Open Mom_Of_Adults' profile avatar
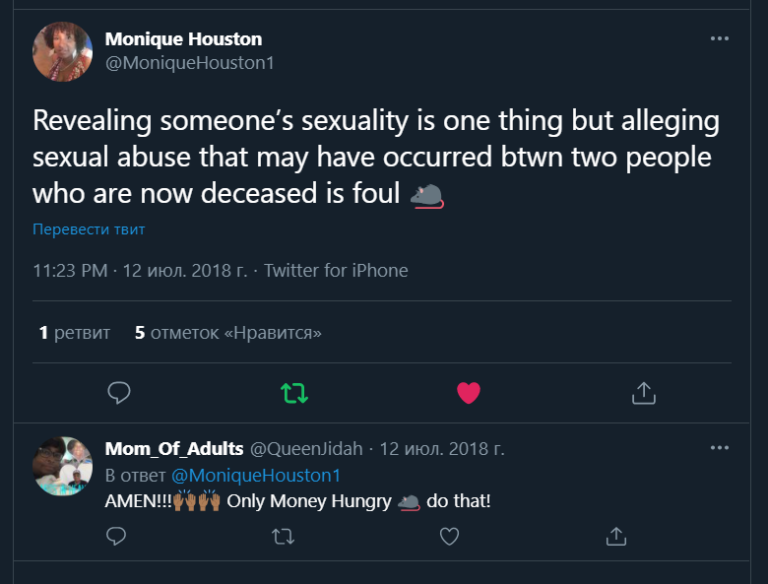768x584 pixels. [63, 466]
